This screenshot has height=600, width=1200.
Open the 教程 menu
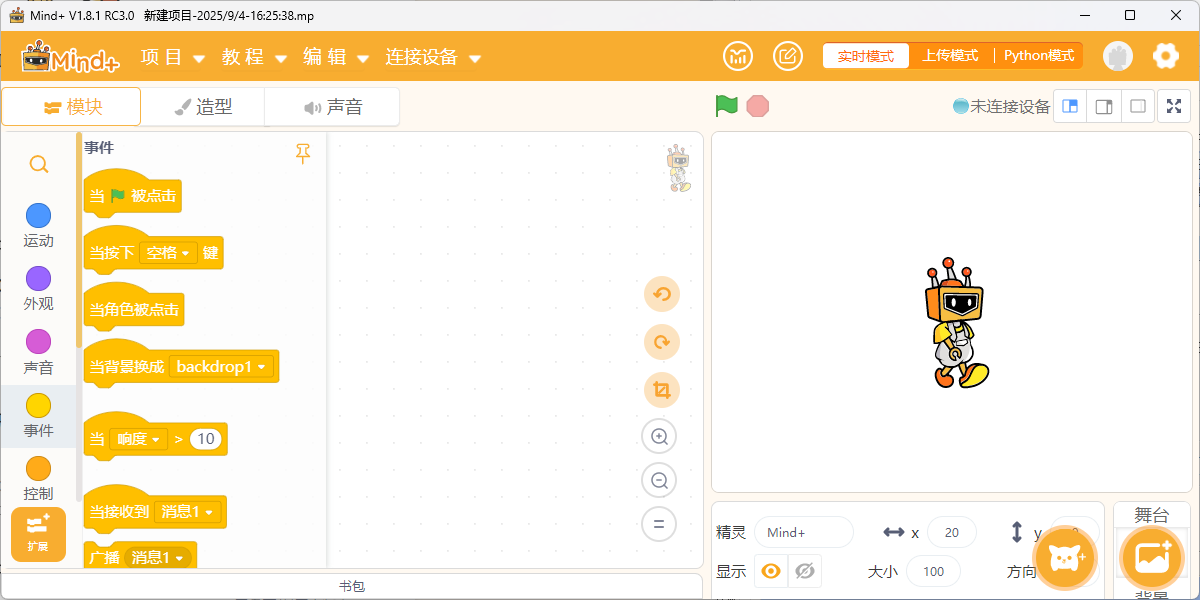tap(254, 57)
